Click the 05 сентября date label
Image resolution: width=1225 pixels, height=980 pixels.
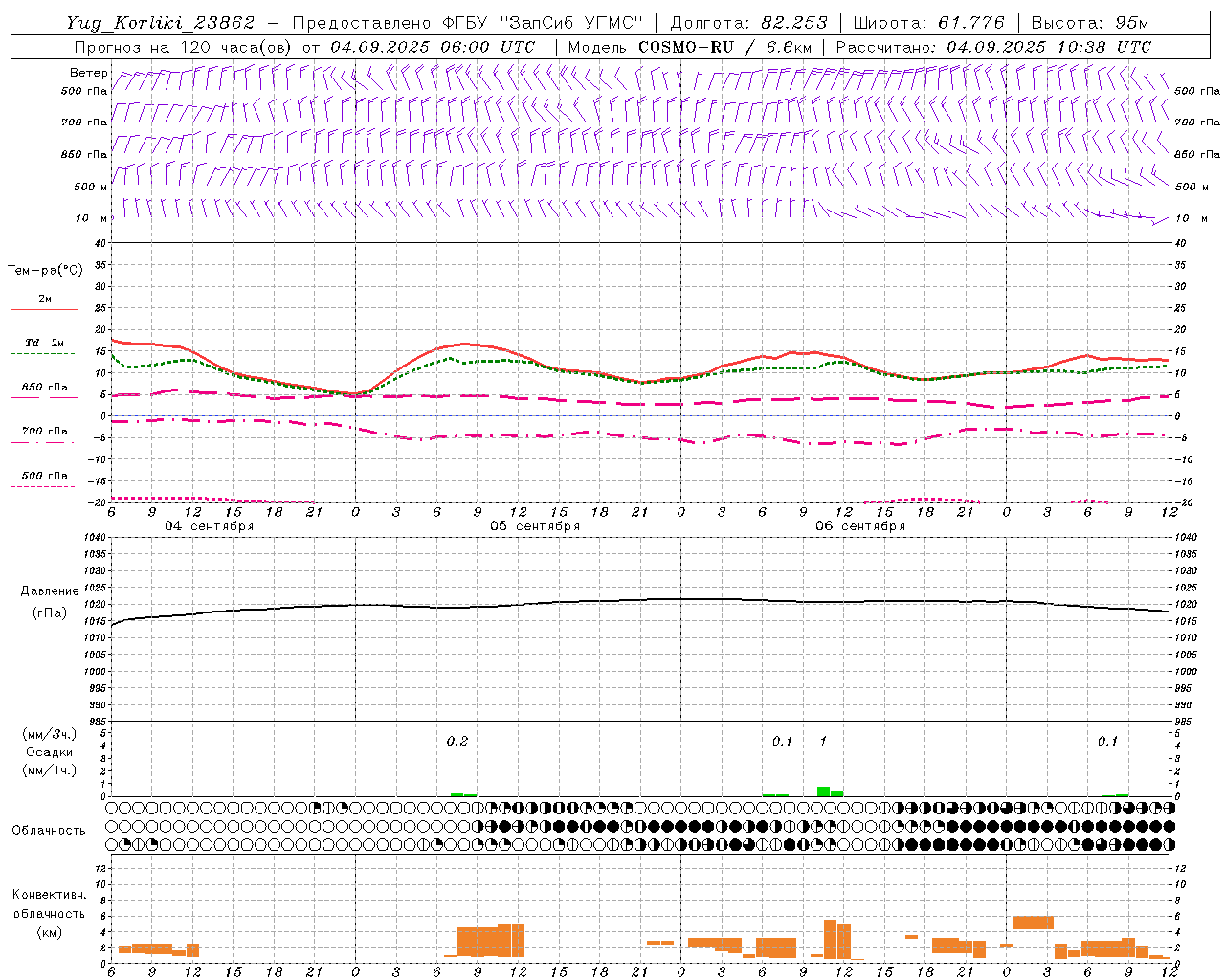click(535, 526)
